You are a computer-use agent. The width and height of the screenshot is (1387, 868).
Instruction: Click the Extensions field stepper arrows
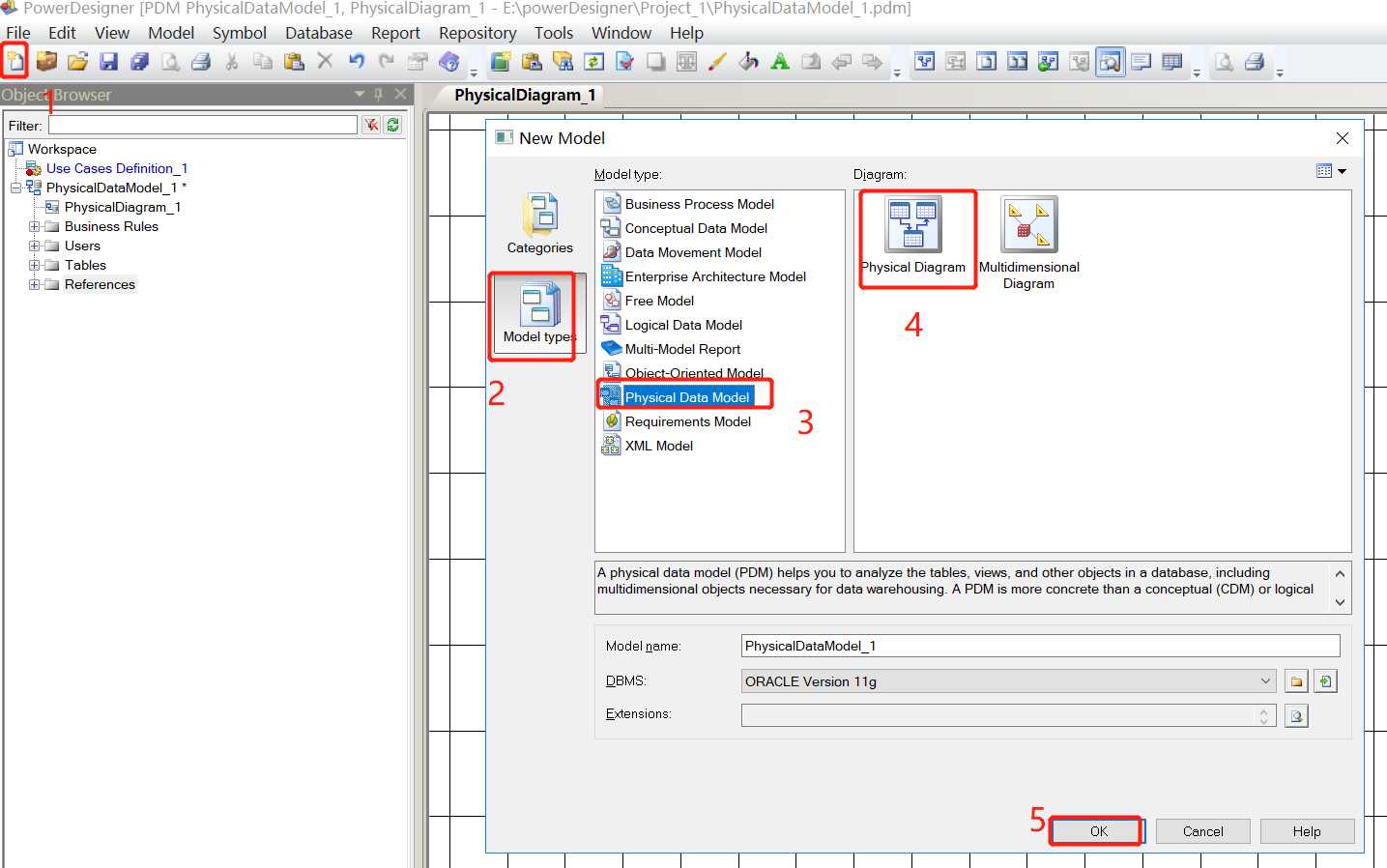click(1263, 716)
